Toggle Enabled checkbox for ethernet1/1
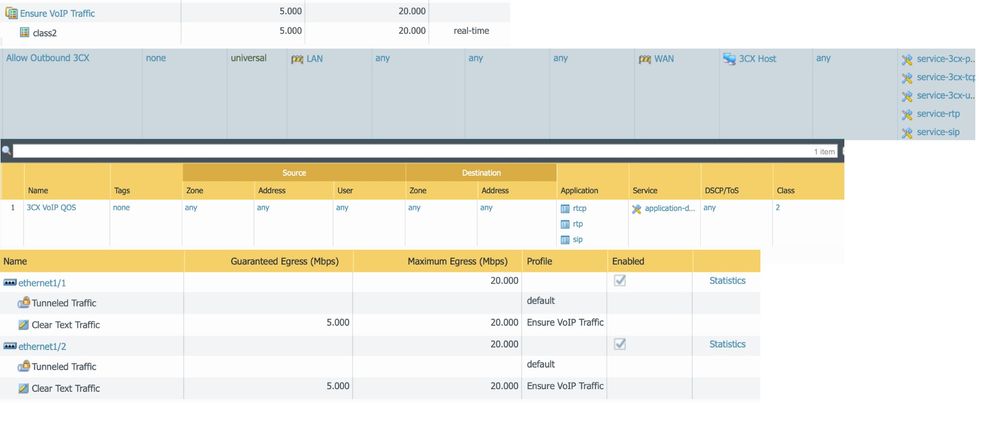This screenshot has height=424, width=998. (x=620, y=281)
